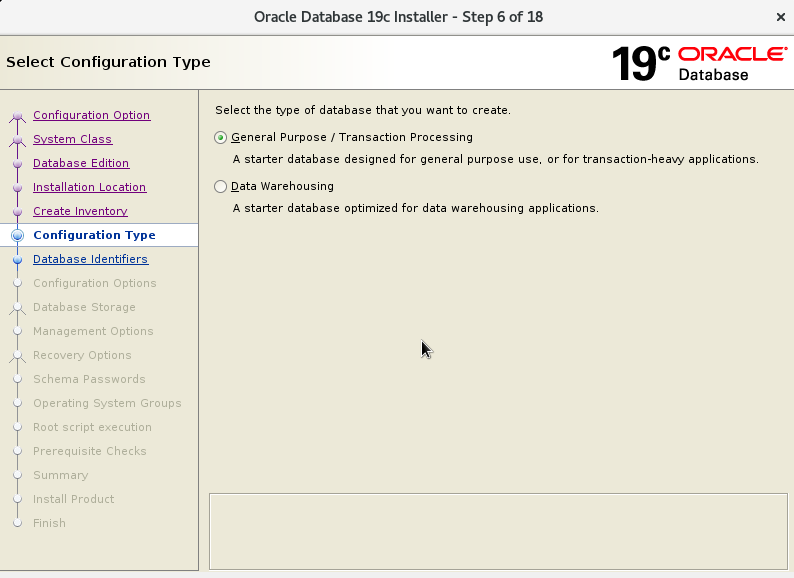Select Configuration Type in the step list

[x=94, y=235]
